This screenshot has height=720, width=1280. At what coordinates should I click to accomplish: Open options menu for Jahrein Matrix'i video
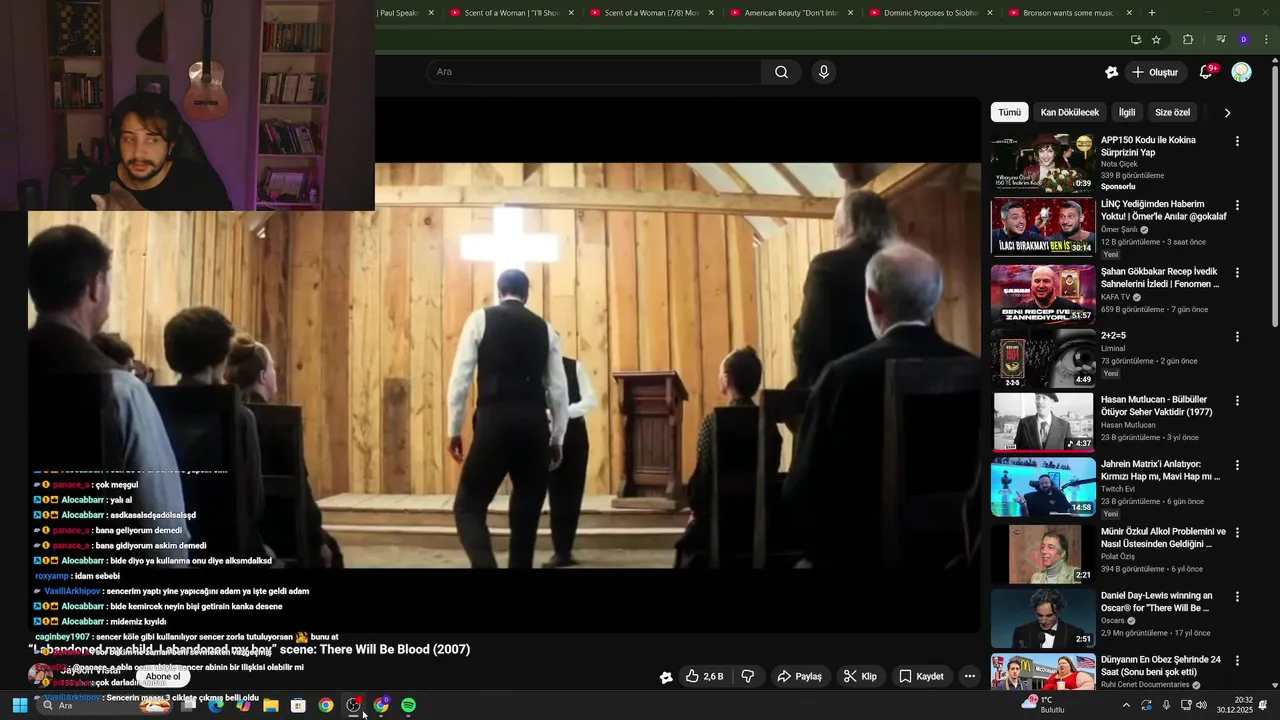pyautogui.click(x=1237, y=466)
